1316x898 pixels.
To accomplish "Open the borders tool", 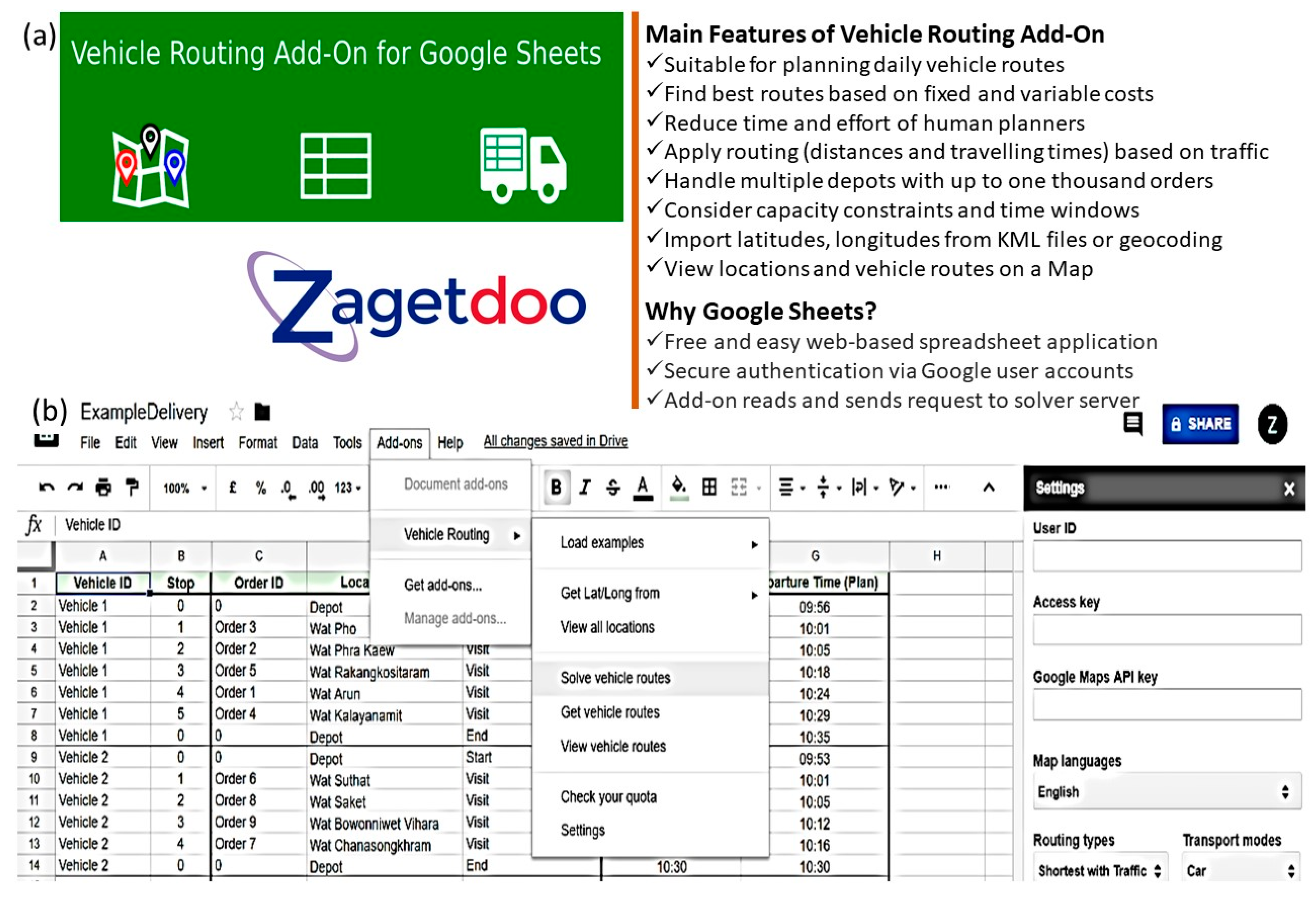I will pyautogui.click(x=709, y=487).
